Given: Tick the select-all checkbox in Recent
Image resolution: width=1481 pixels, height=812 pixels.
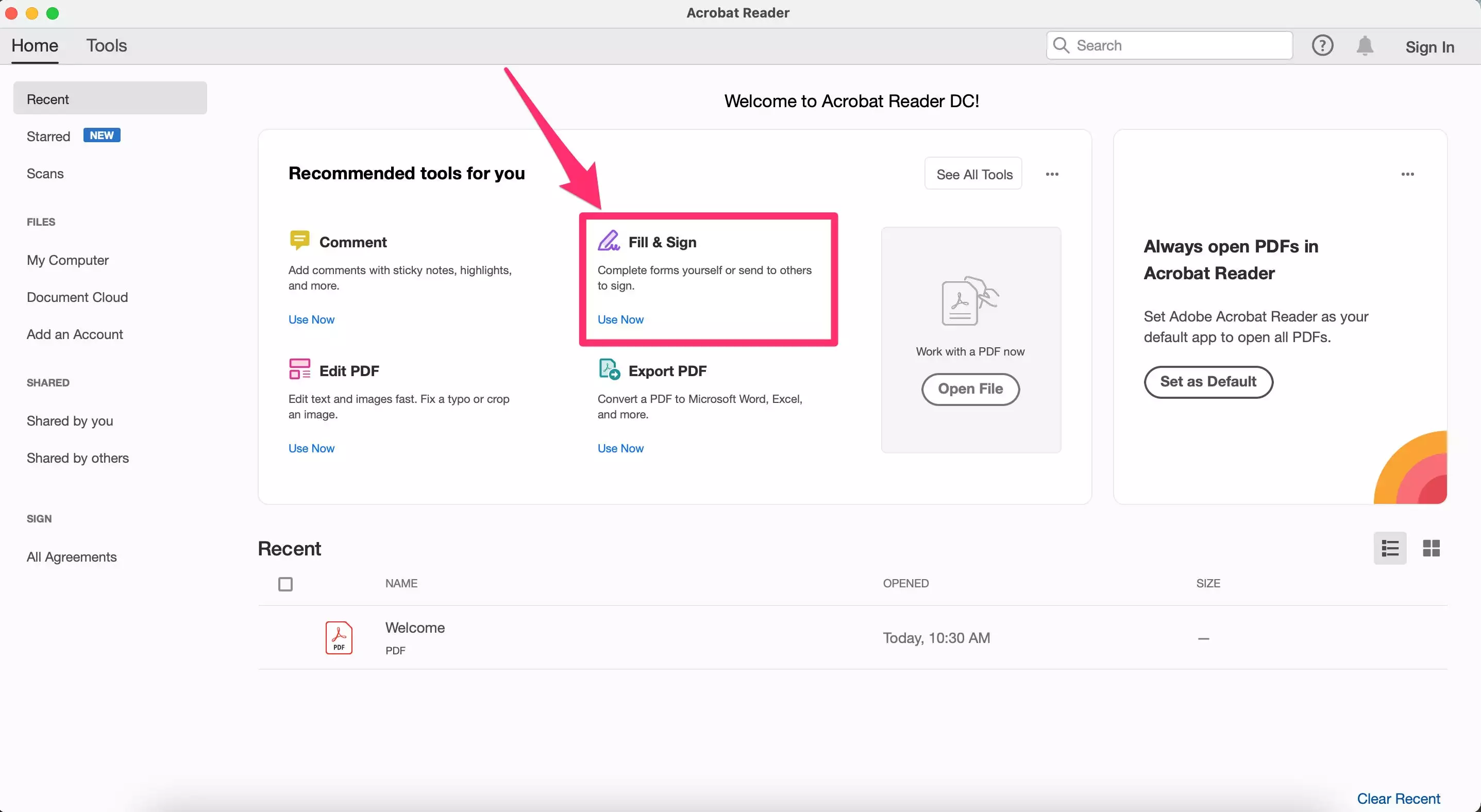Looking at the screenshot, I should (x=285, y=584).
